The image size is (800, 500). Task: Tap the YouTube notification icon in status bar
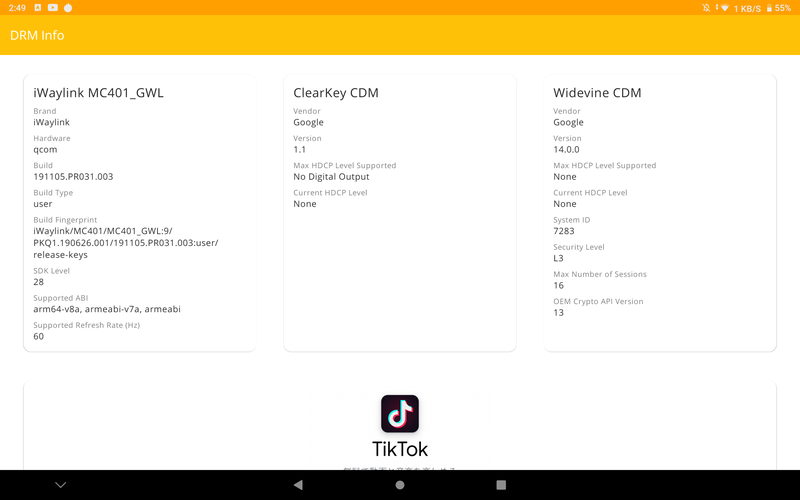(53, 8)
